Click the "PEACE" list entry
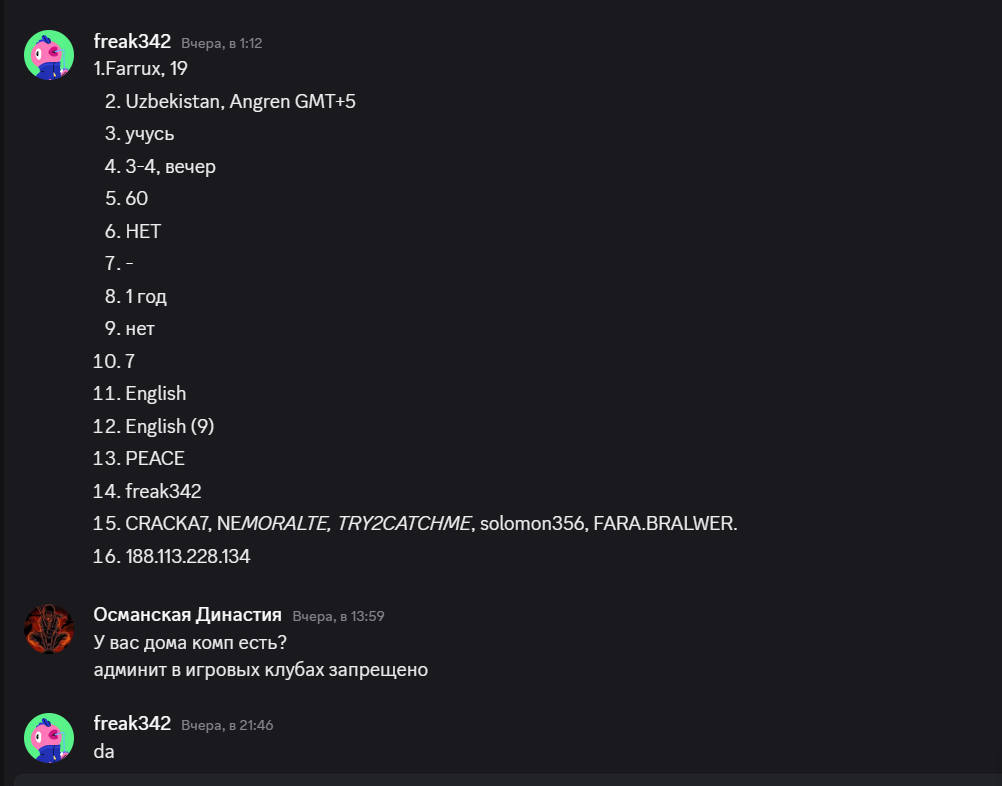Screen dimensions: 1002x786 click(x=155, y=459)
